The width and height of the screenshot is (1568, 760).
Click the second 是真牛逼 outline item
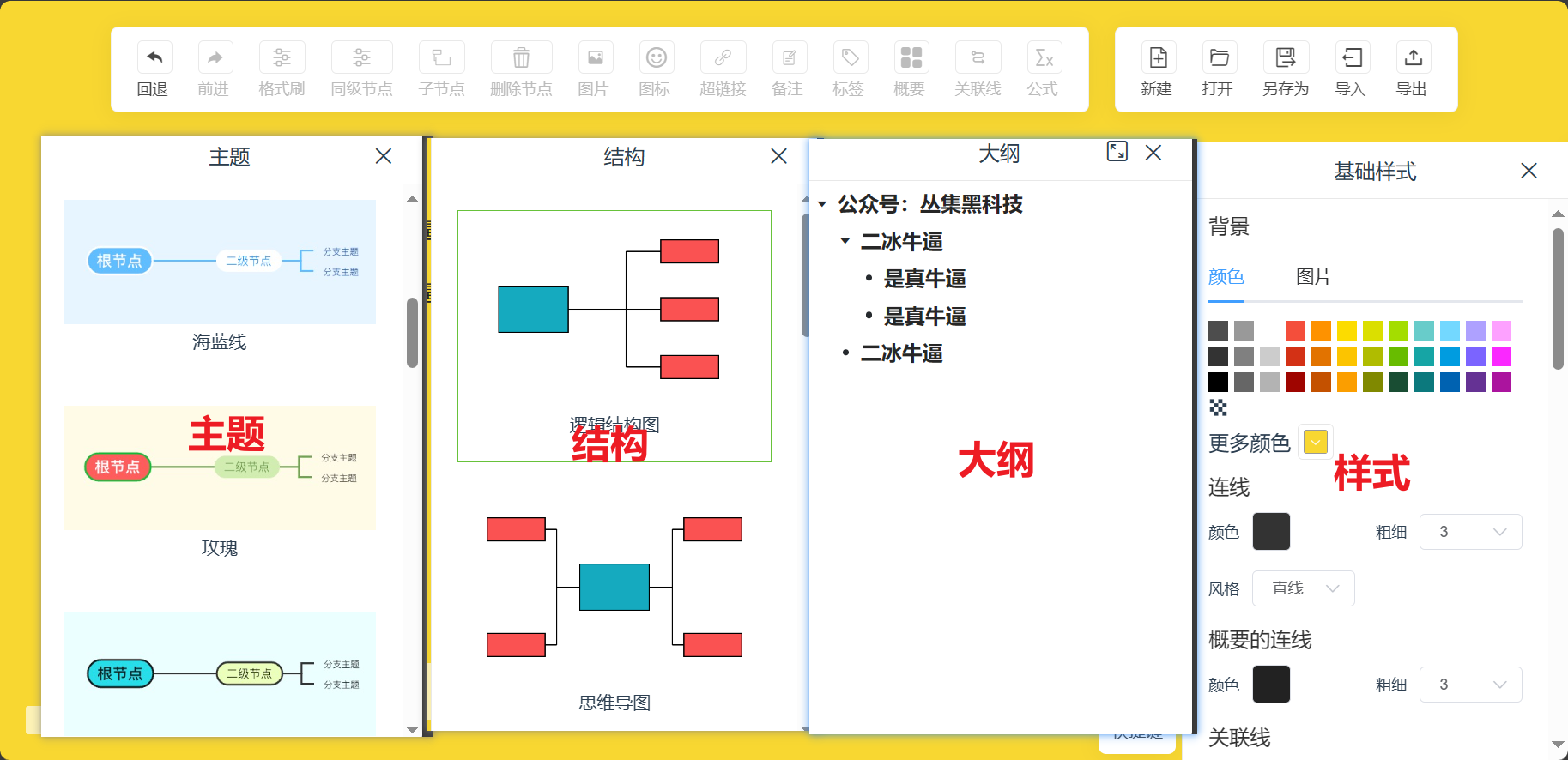(x=925, y=317)
